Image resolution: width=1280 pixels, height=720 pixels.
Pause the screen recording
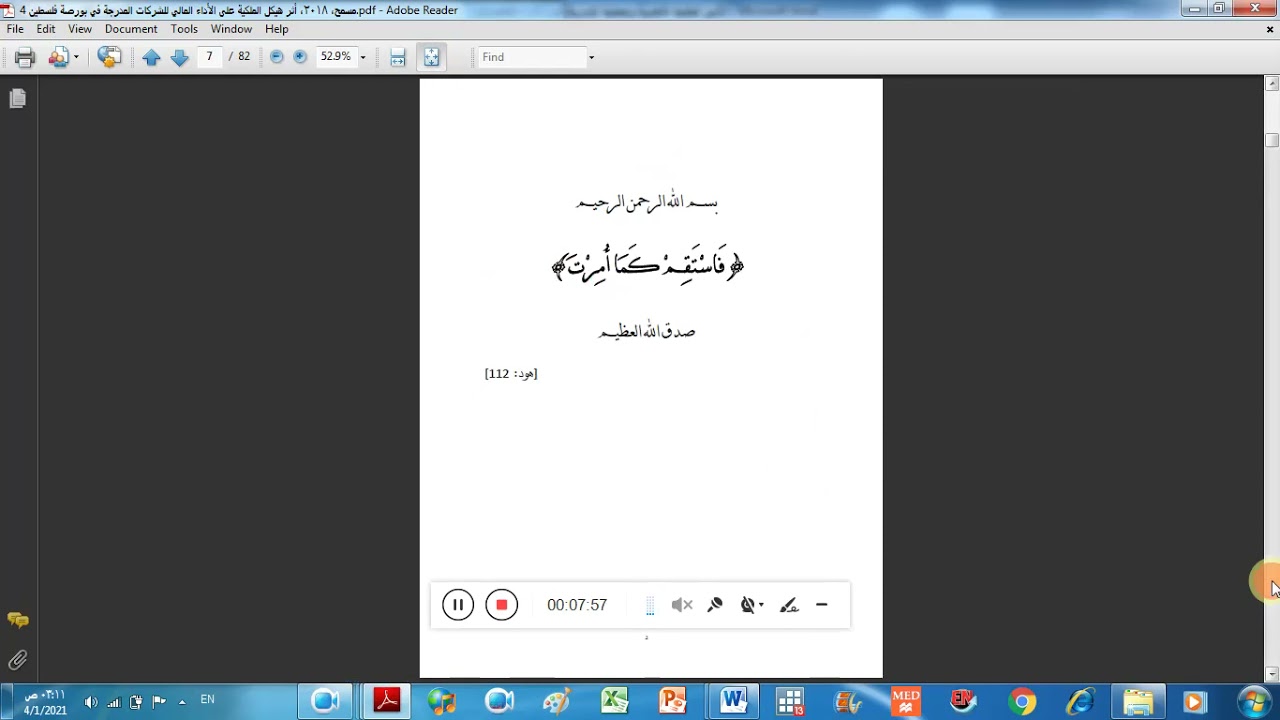click(458, 605)
